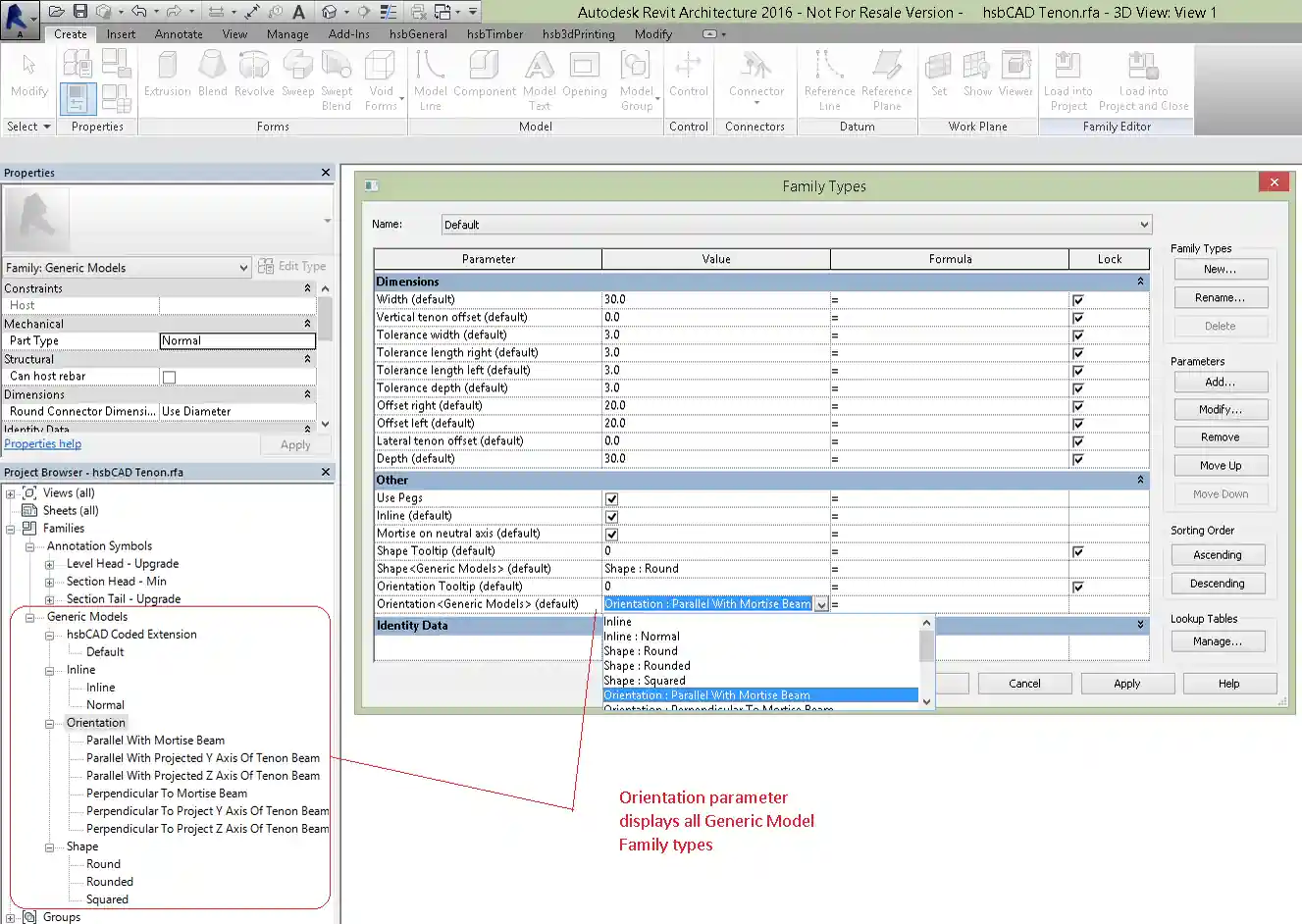Select the Sweep tool

point(296,77)
